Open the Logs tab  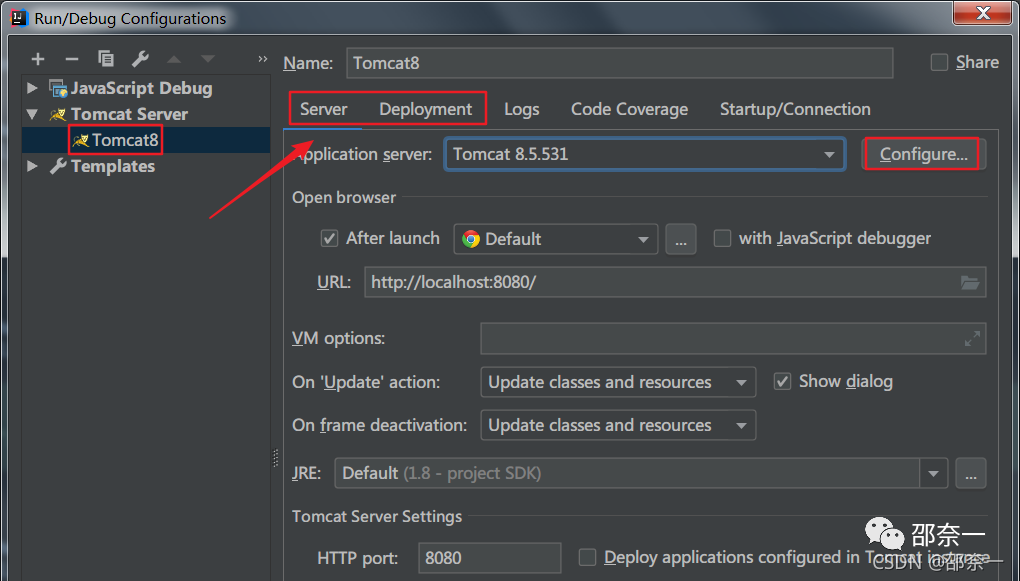click(522, 109)
